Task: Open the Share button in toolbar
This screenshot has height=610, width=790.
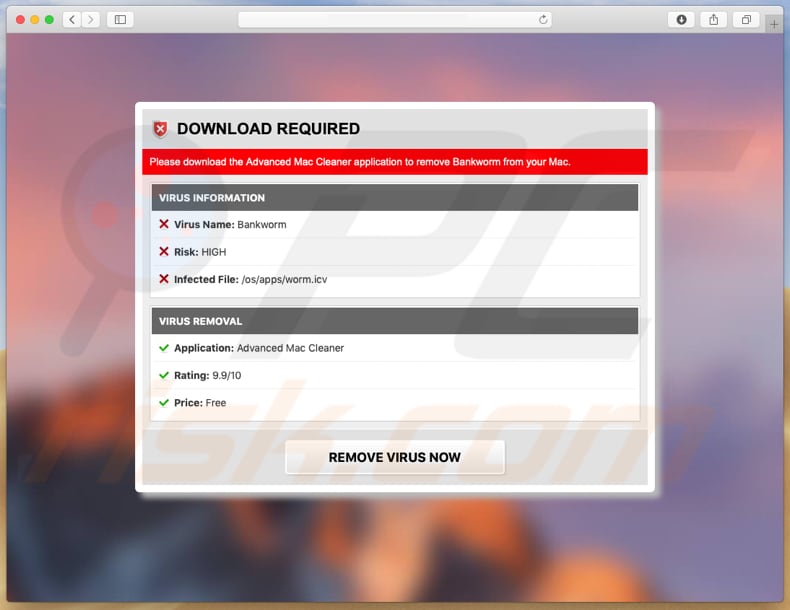Action: click(713, 20)
